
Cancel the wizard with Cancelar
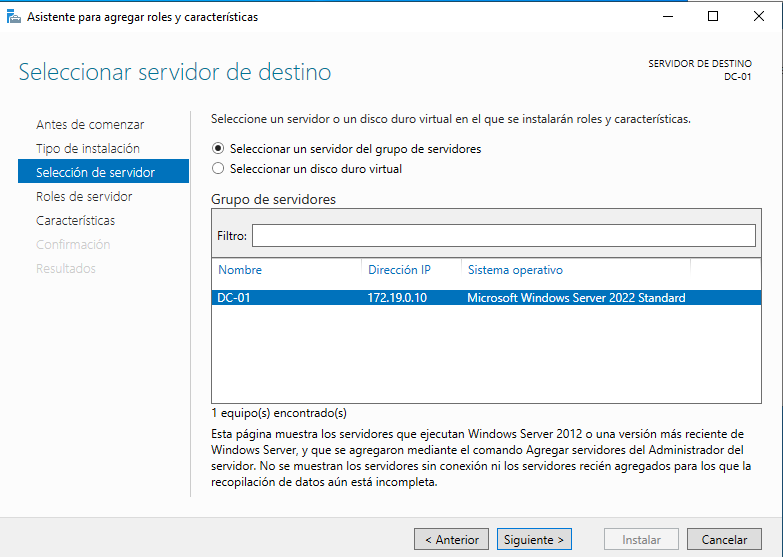(x=724, y=540)
